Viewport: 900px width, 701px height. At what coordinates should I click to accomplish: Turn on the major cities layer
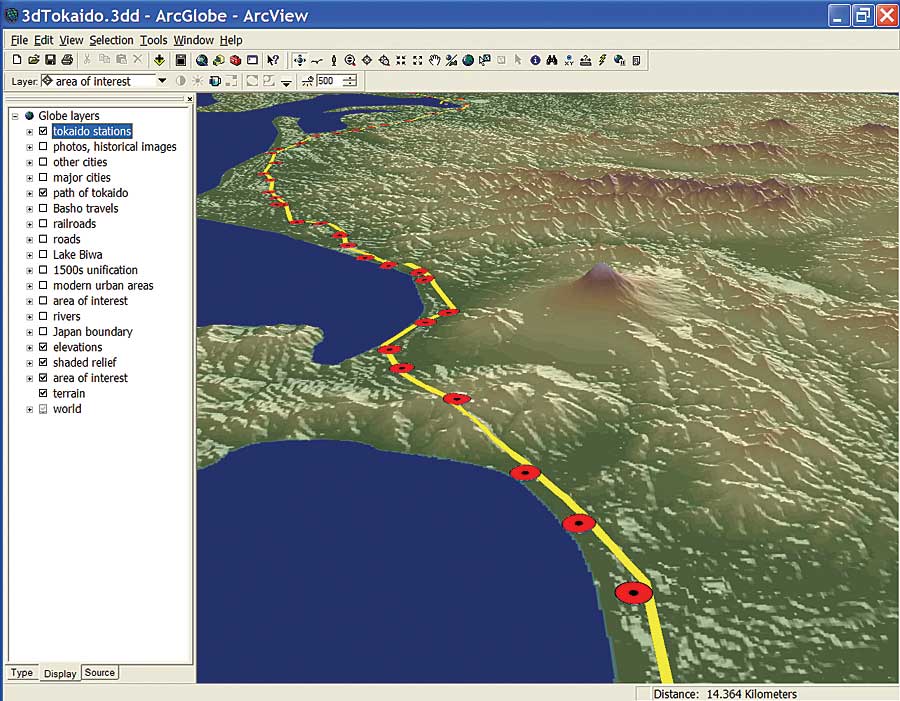pos(43,177)
